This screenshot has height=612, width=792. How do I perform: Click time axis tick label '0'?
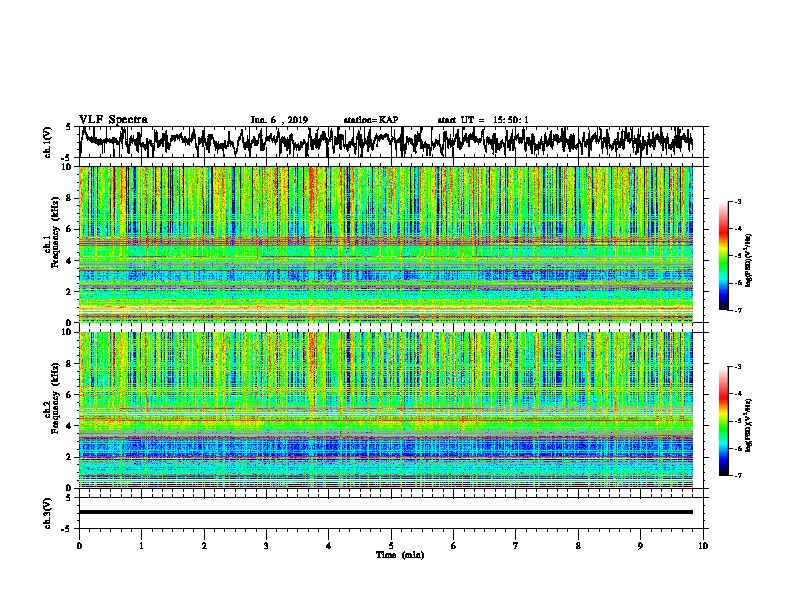coord(79,546)
